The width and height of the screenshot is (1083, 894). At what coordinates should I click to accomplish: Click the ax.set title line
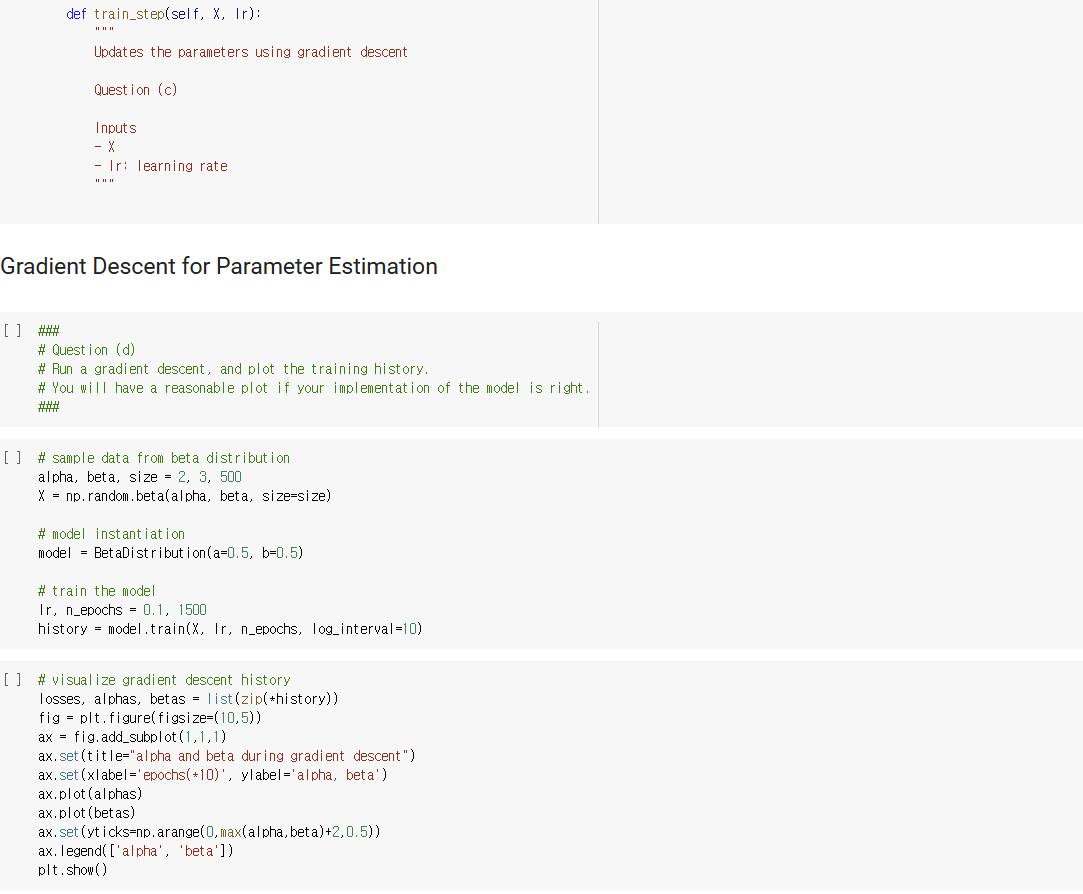(x=227, y=756)
